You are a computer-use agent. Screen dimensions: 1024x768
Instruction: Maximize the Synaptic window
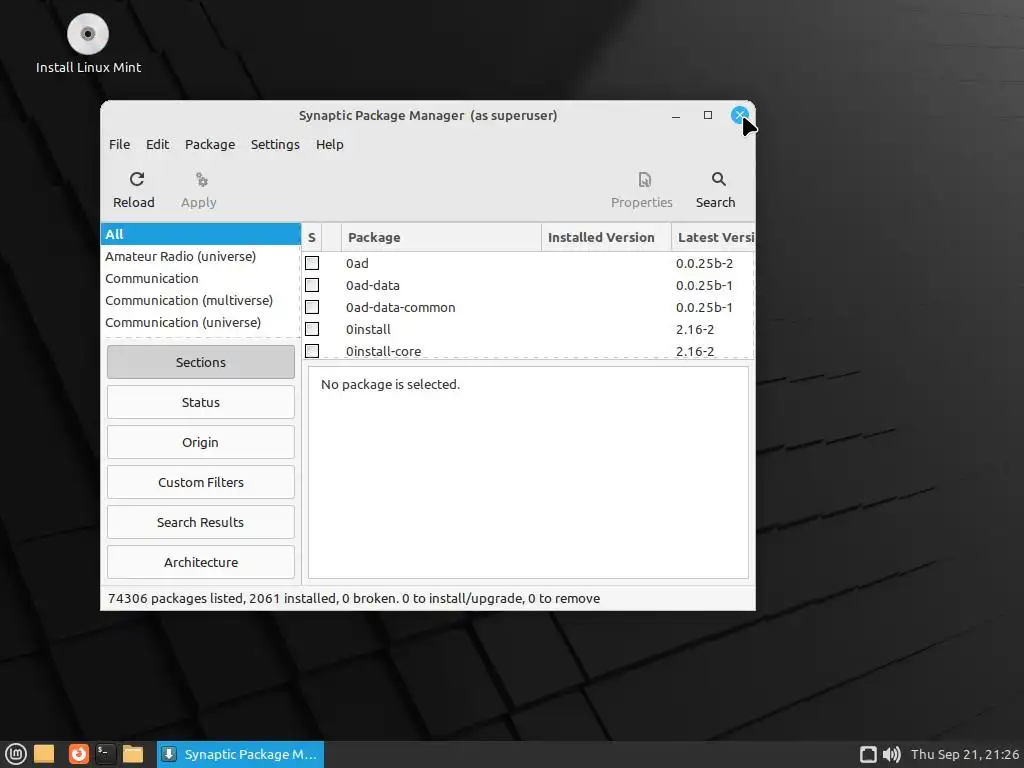708,116
